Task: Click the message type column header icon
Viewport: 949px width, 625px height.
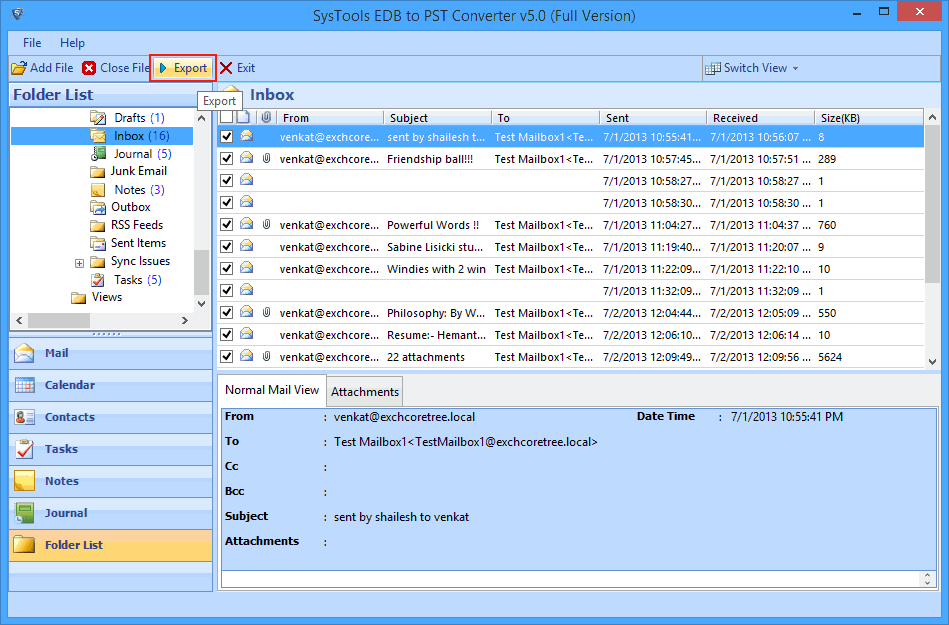Action: click(243, 117)
